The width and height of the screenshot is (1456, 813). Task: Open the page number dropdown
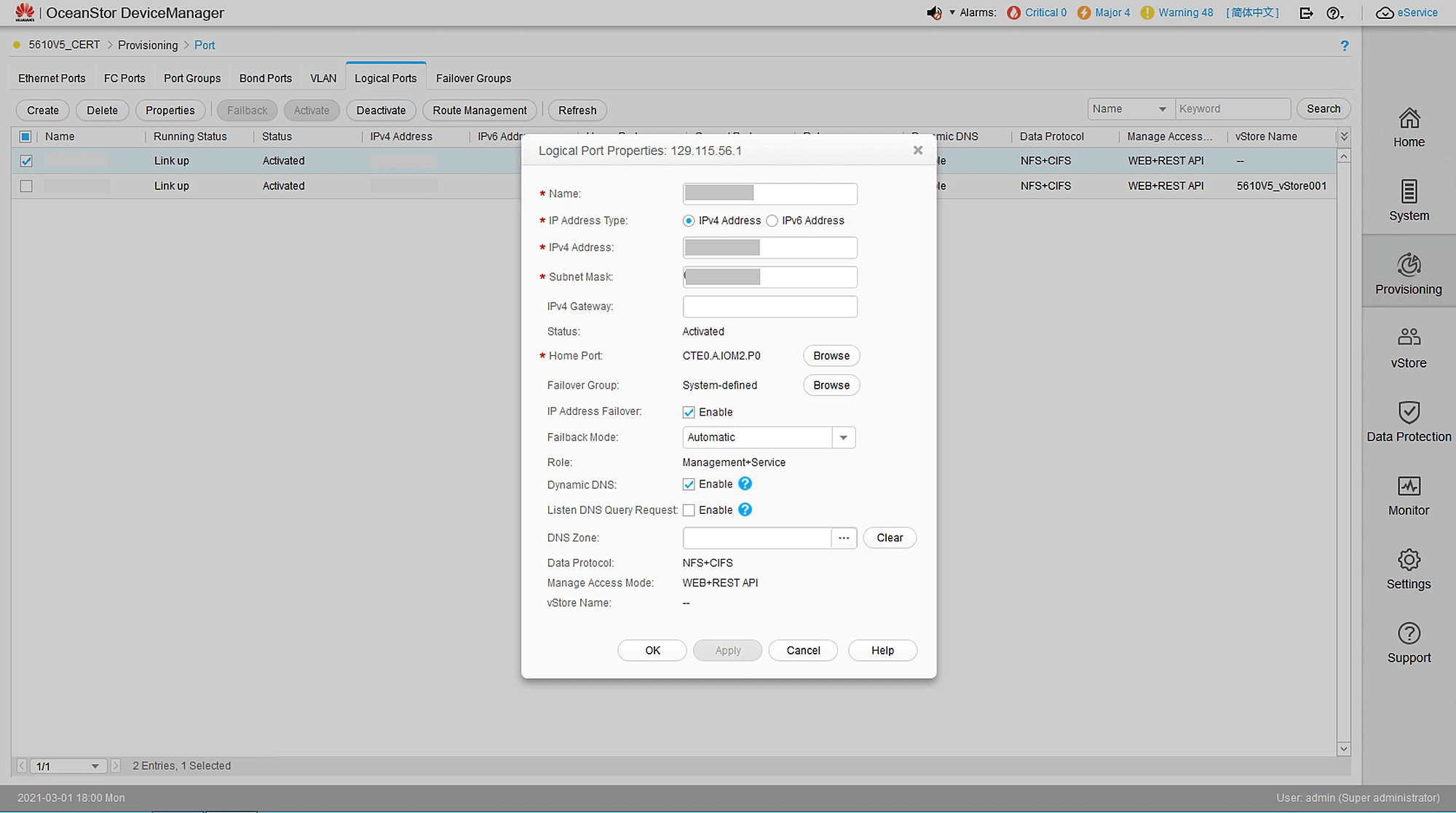tap(95, 766)
